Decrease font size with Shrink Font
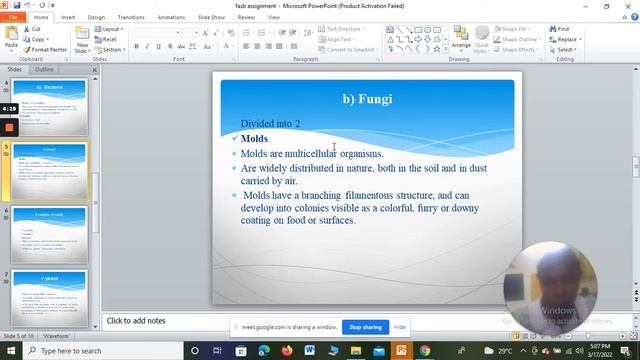 (x=216, y=33)
